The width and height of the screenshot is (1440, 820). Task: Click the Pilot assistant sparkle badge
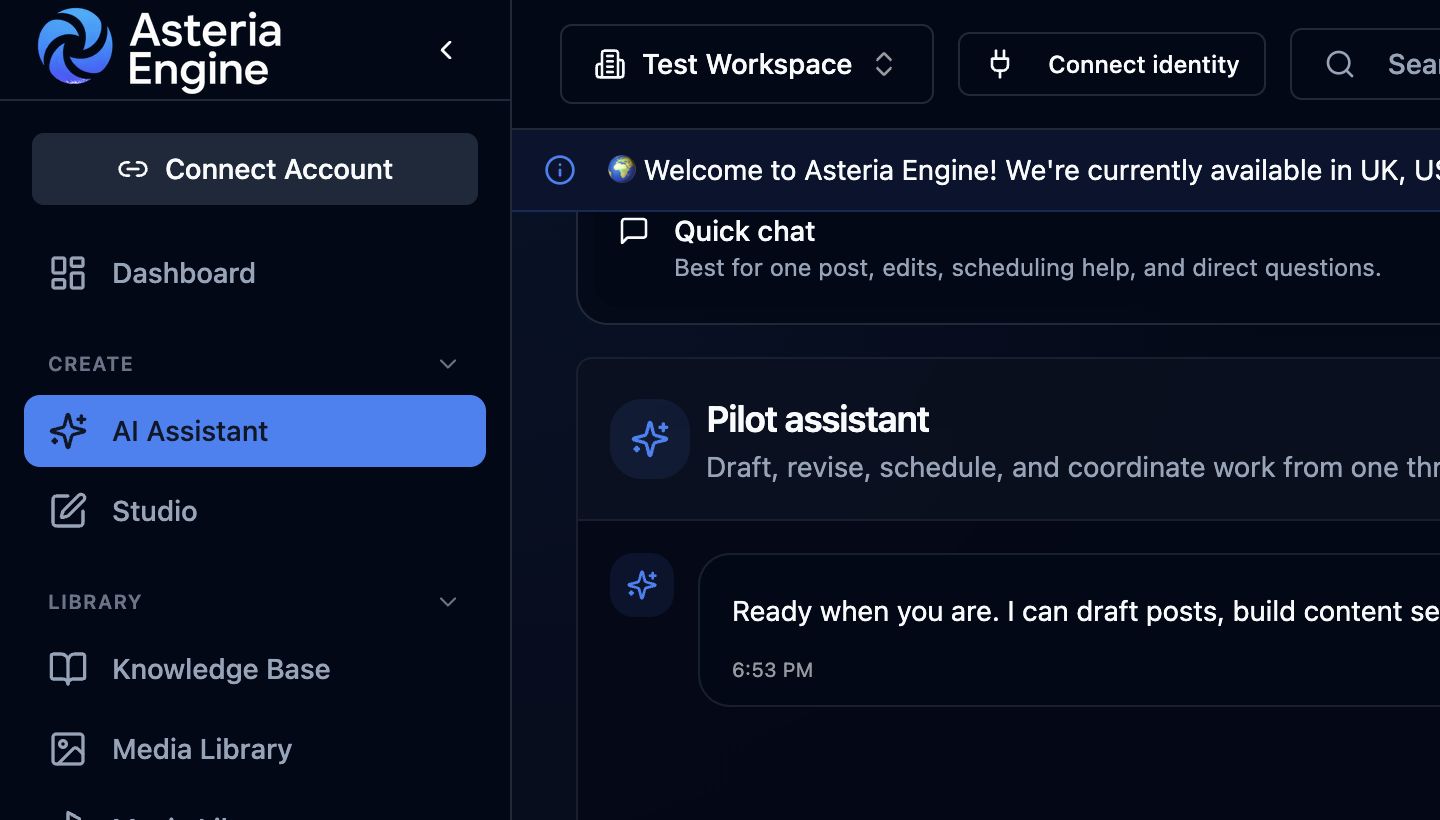point(650,439)
